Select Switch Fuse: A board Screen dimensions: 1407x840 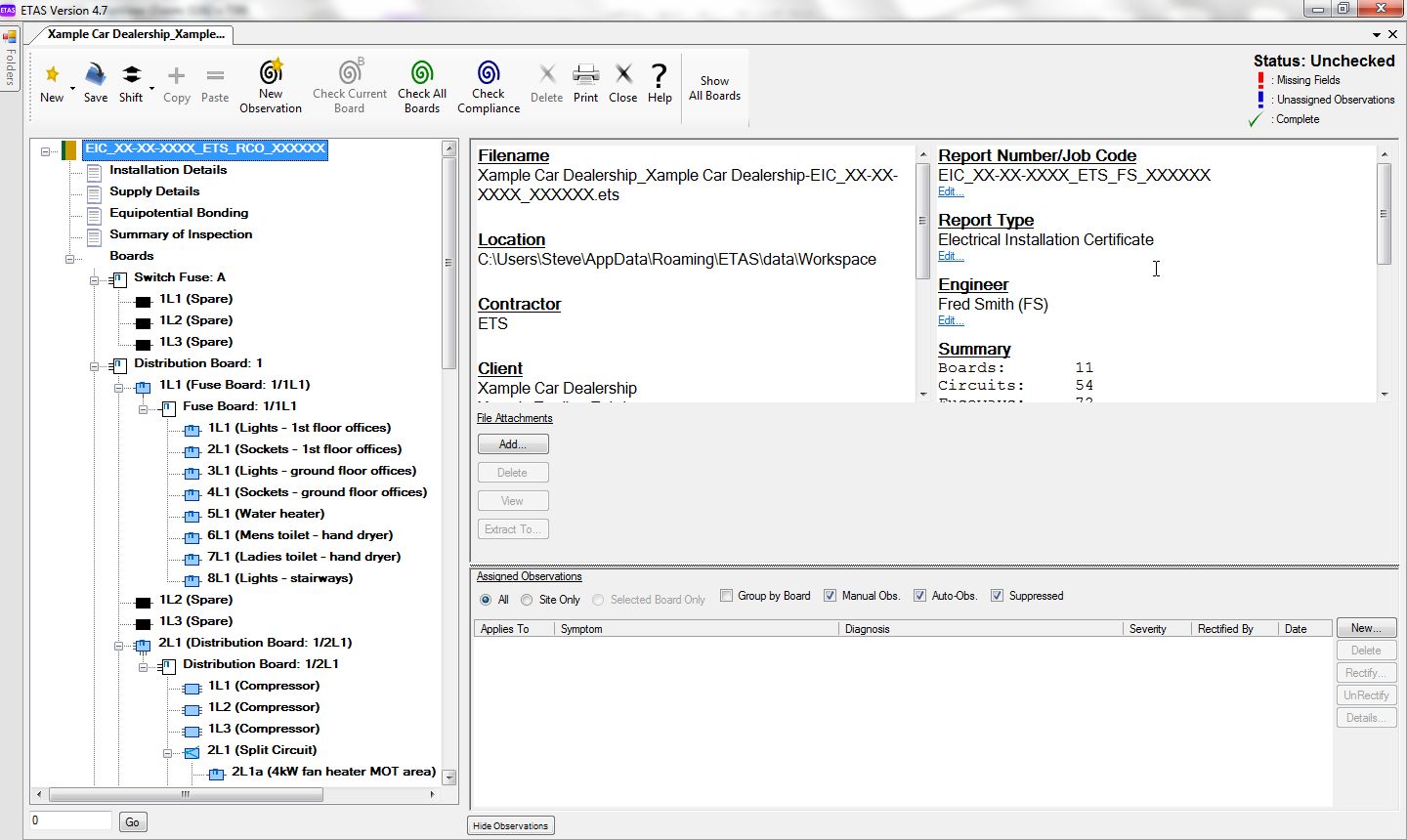[x=180, y=277]
